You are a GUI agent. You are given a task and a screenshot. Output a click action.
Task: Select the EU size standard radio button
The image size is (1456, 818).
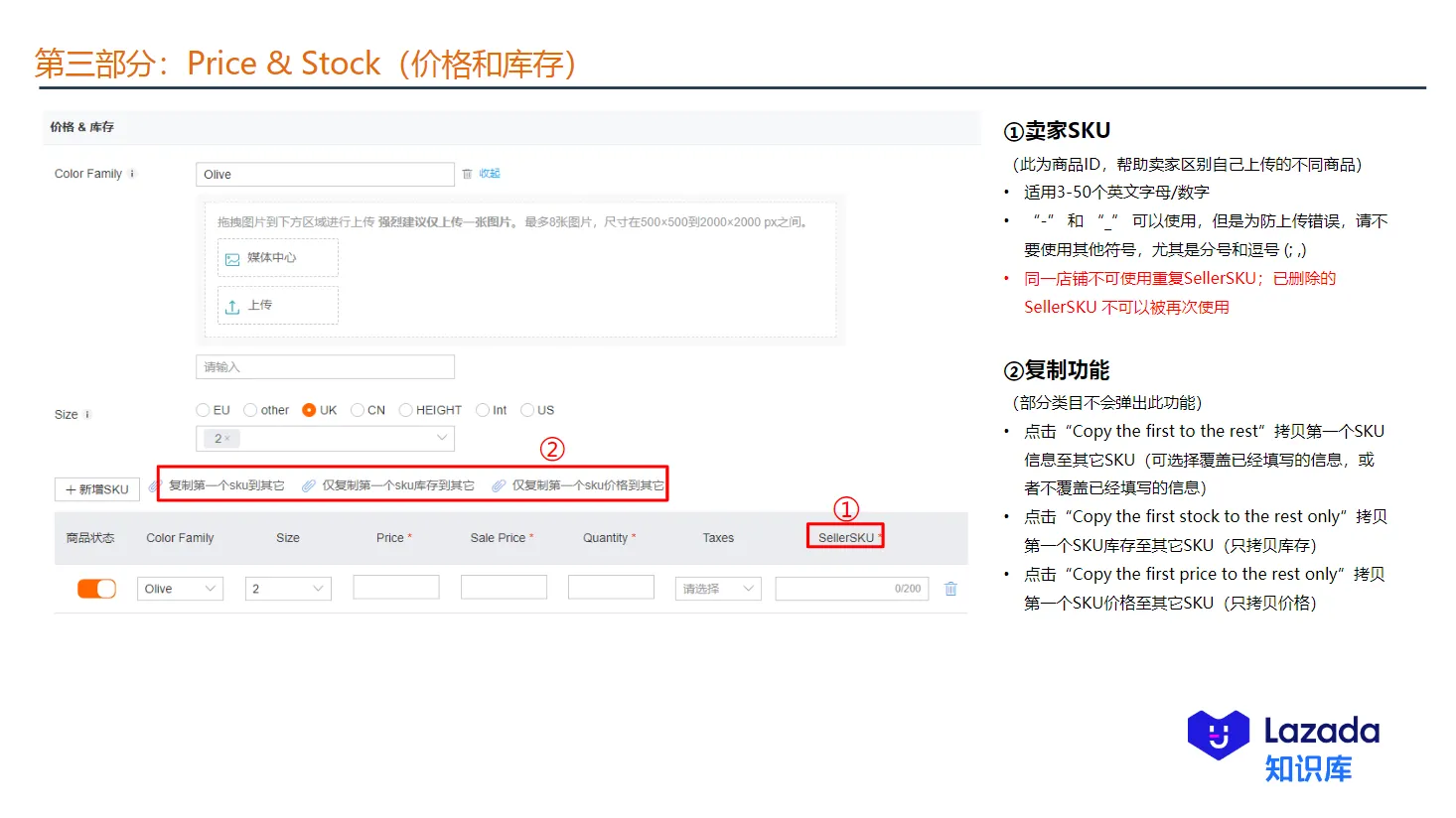click(x=203, y=409)
